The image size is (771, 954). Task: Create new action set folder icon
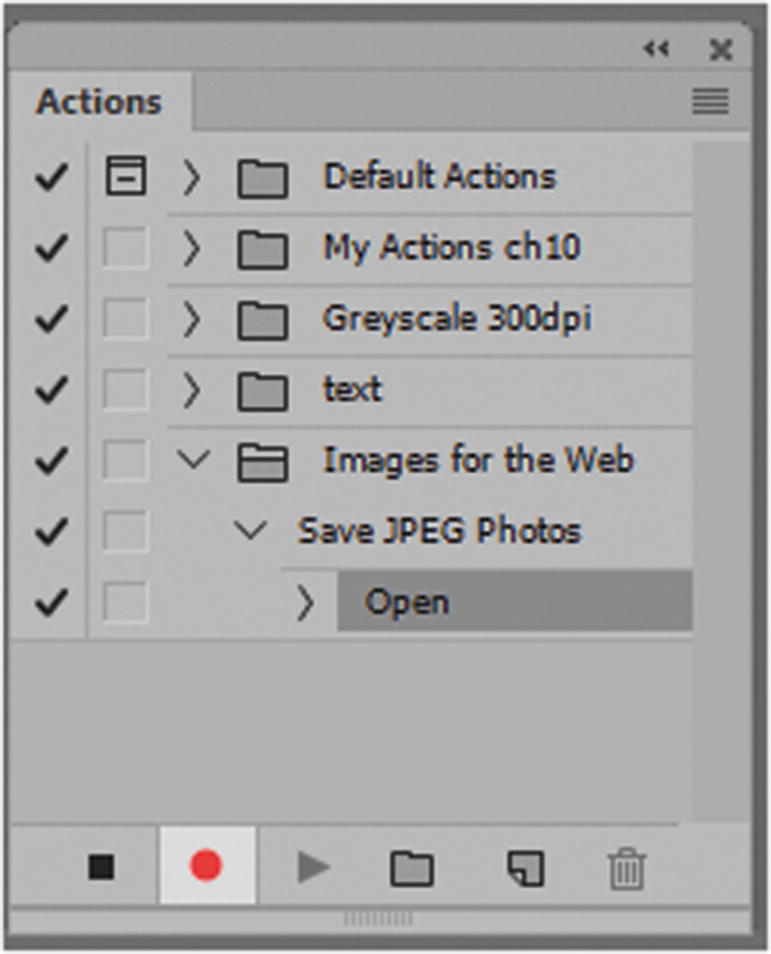(411, 868)
